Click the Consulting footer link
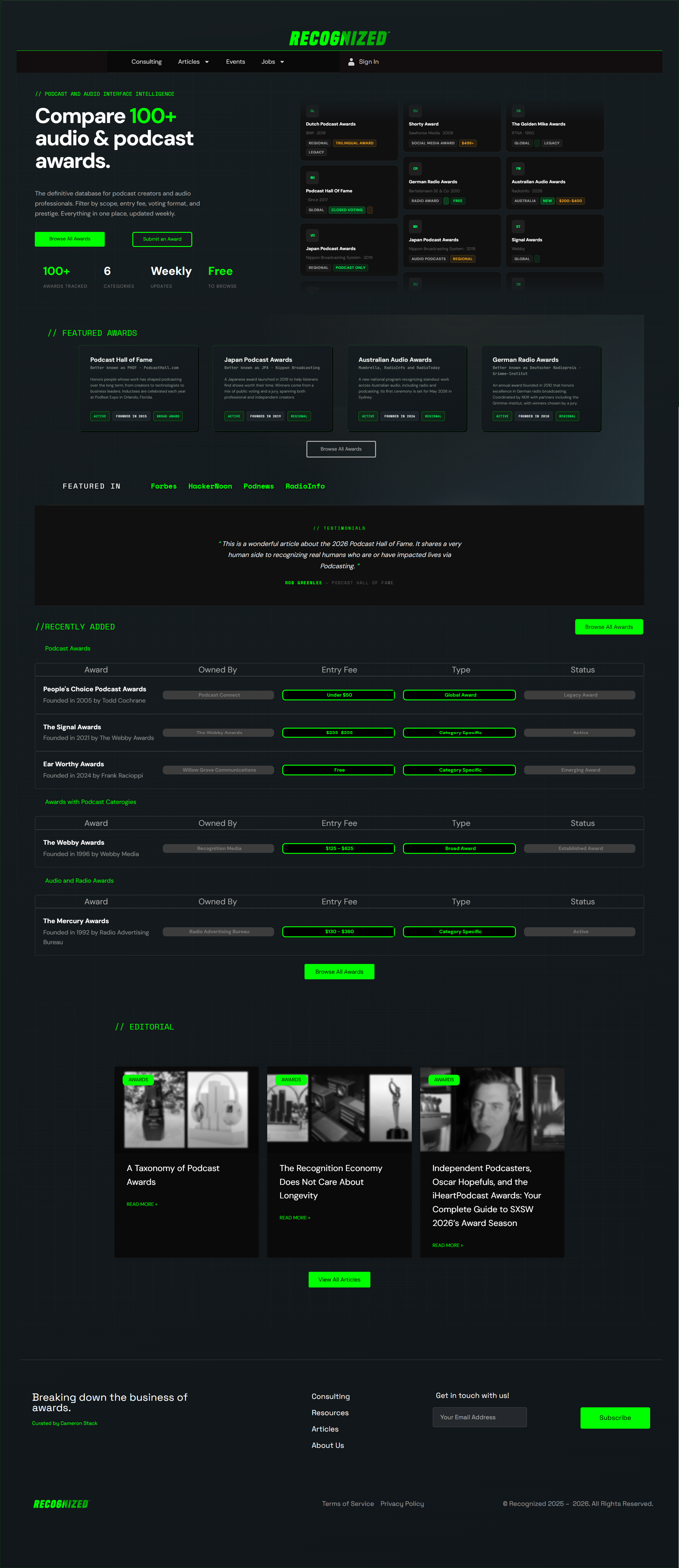This screenshot has height=1568, width=679. point(330,1396)
